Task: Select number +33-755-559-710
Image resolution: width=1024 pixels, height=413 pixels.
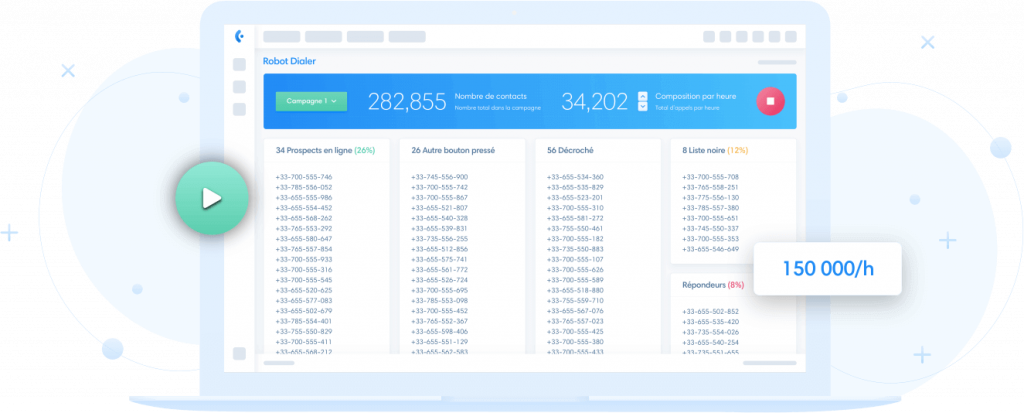Action: click(575, 301)
